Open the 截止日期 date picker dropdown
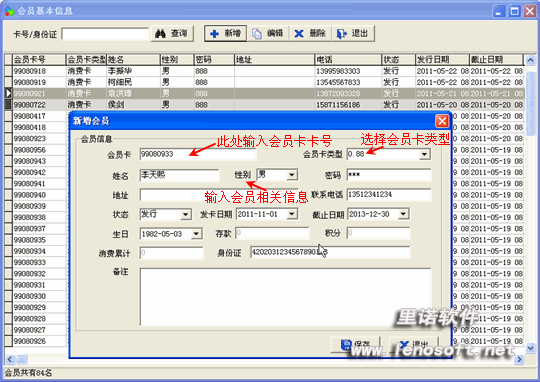Screen dimensions: 540x382 coord(403,214)
